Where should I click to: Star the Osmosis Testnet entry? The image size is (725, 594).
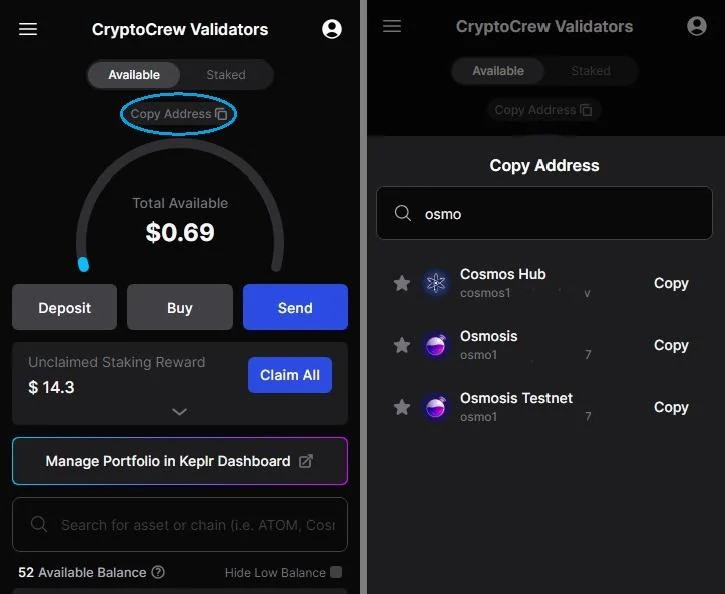[402, 407]
